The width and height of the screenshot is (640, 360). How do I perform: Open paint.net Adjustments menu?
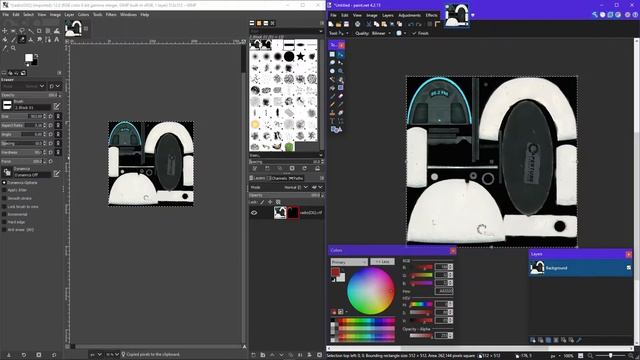pos(409,15)
